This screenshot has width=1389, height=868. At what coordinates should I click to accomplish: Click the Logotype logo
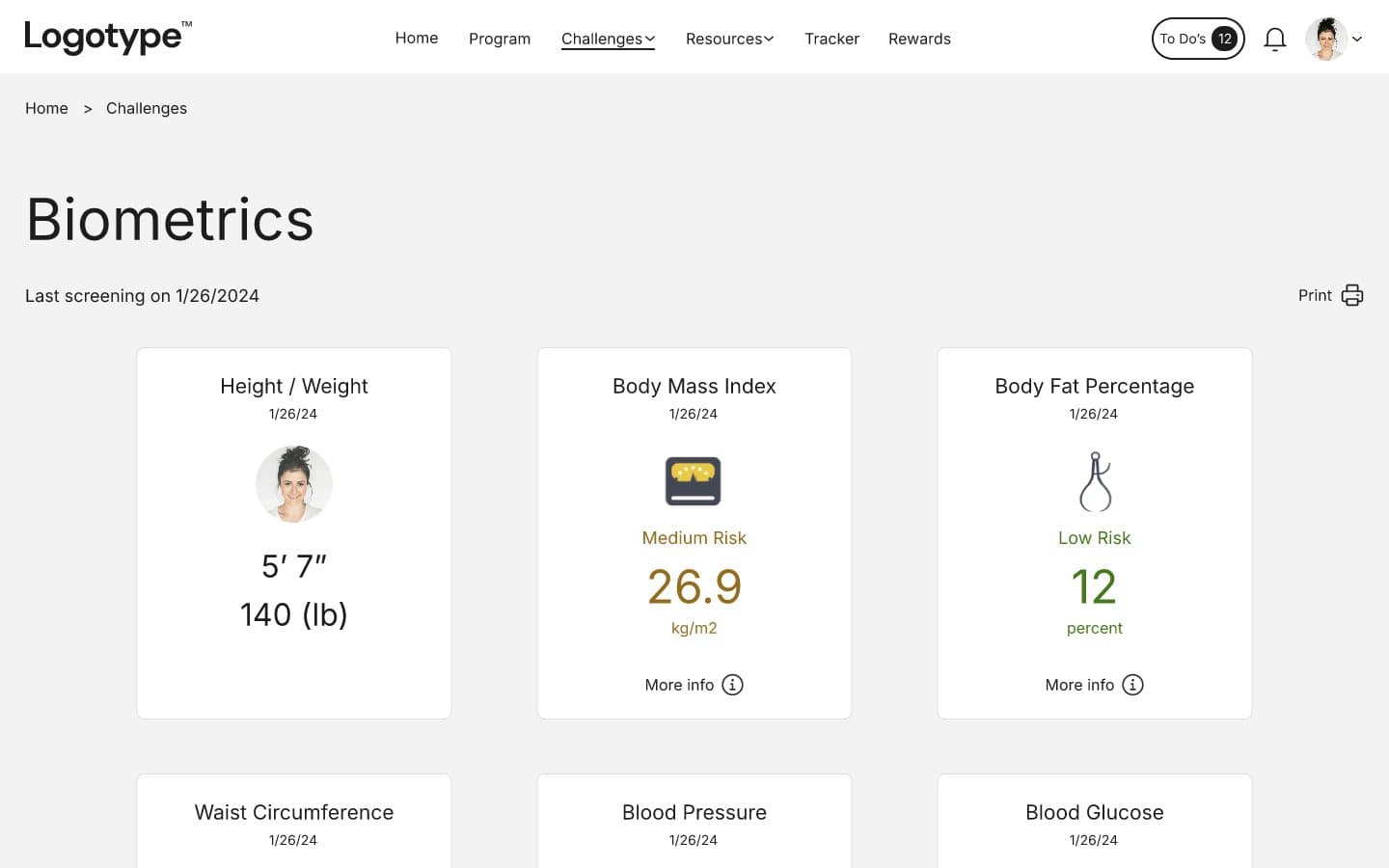pyautogui.click(x=108, y=38)
